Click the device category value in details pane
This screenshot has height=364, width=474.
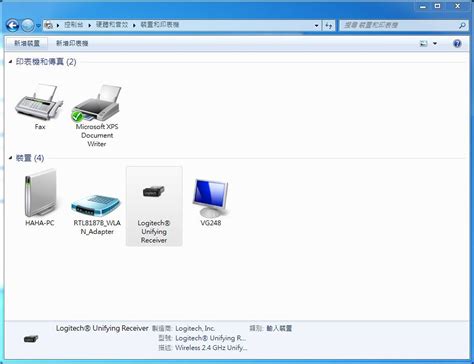pos(279,328)
